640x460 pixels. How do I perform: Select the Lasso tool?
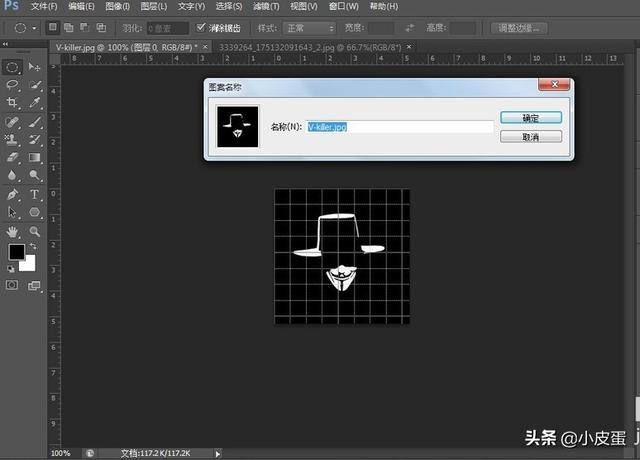12,85
